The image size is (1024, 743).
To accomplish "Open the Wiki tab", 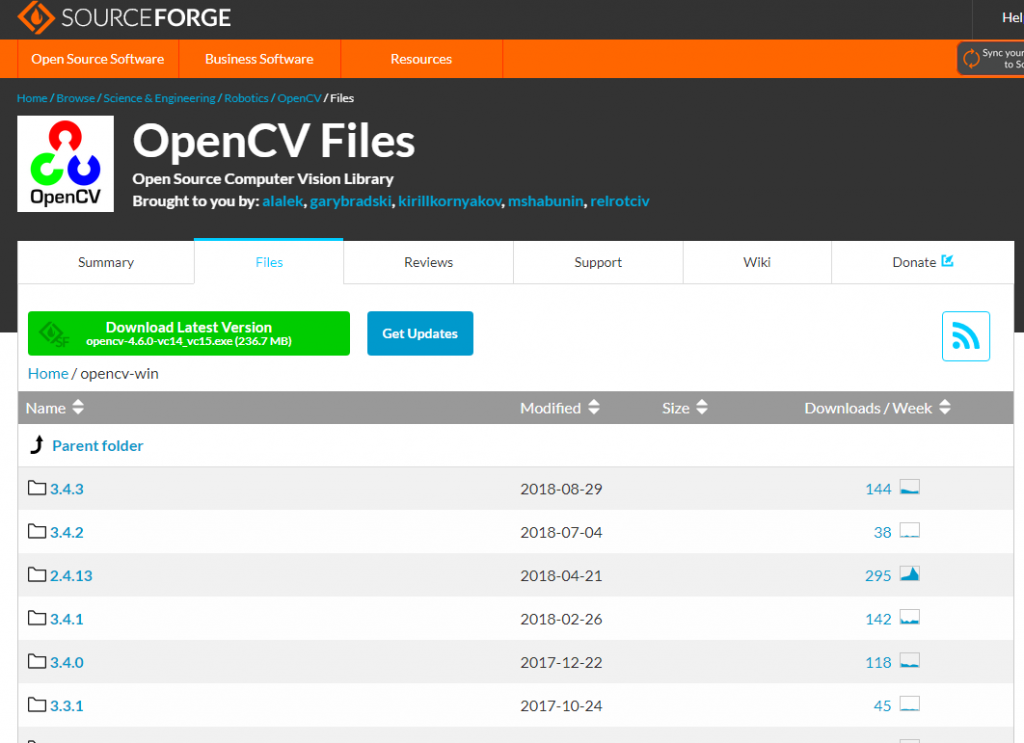I will coord(757,262).
